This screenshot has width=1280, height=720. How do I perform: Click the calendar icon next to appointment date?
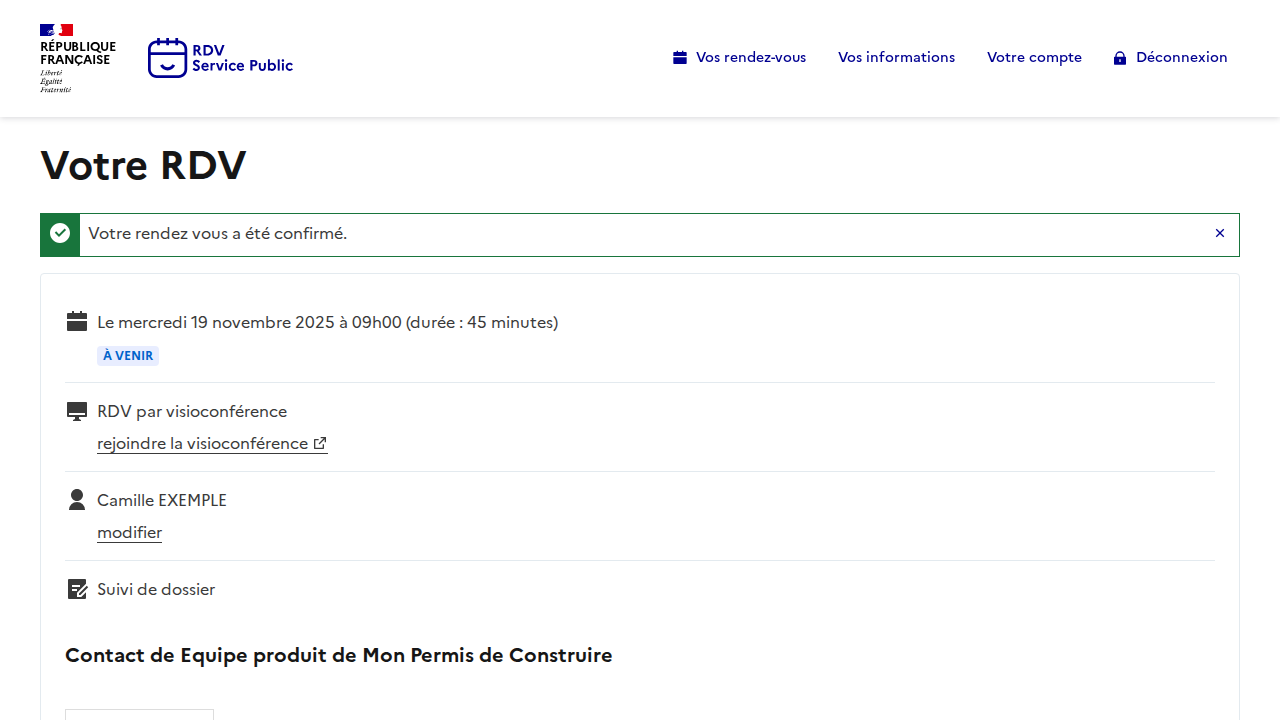pyautogui.click(x=77, y=322)
